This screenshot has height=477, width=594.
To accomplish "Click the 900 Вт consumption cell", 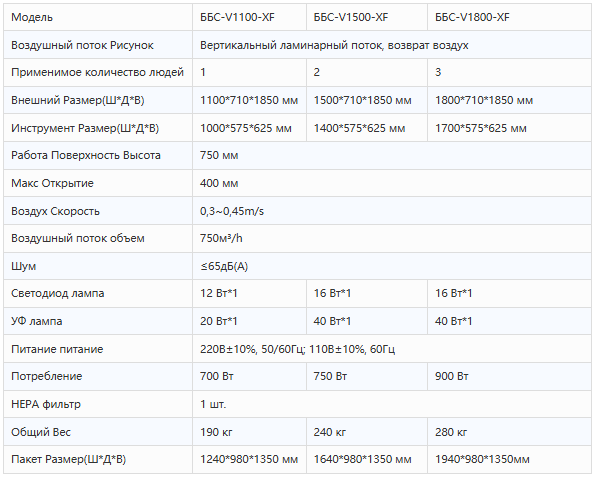I will [x=509, y=376].
